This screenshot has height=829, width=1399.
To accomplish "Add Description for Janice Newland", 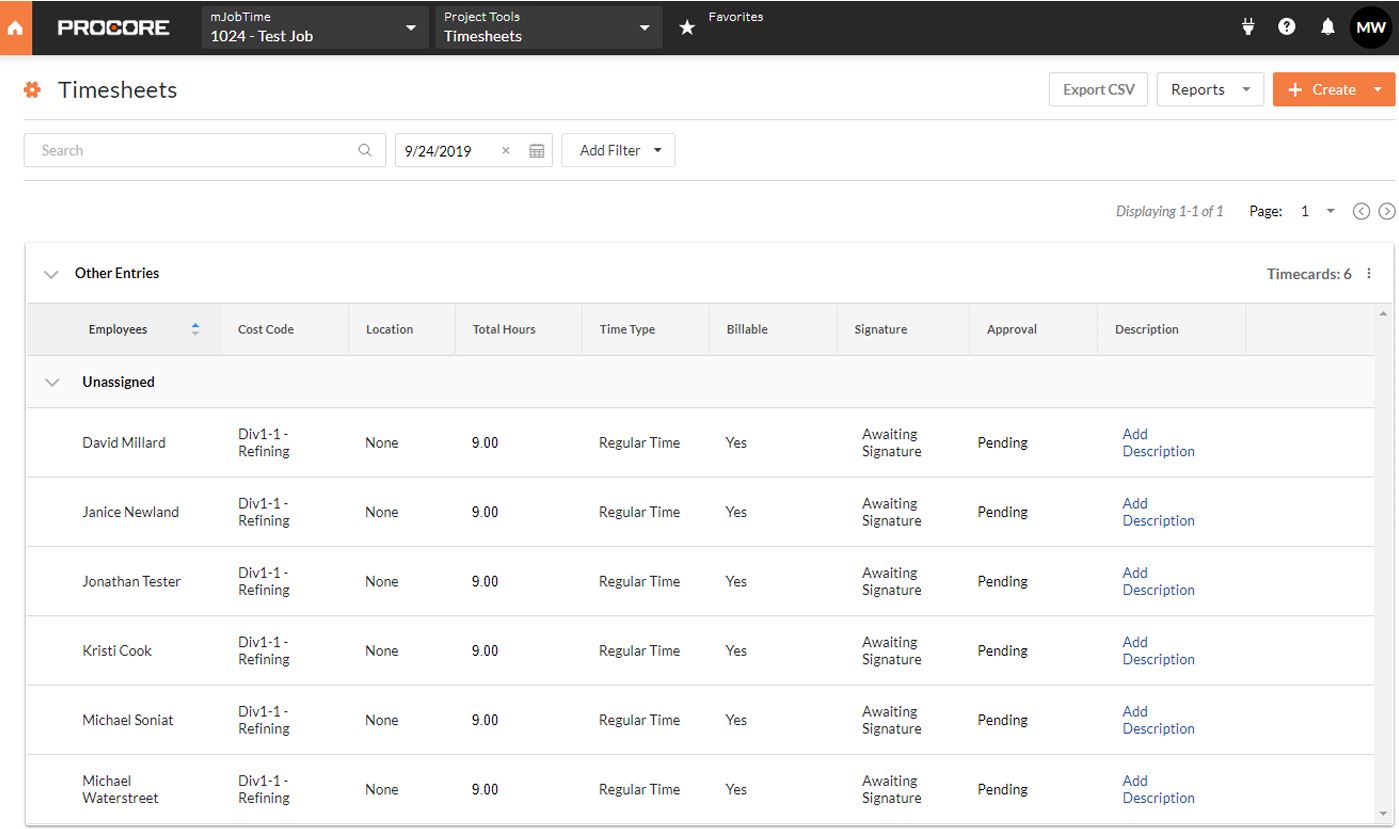I will (x=1158, y=512).
